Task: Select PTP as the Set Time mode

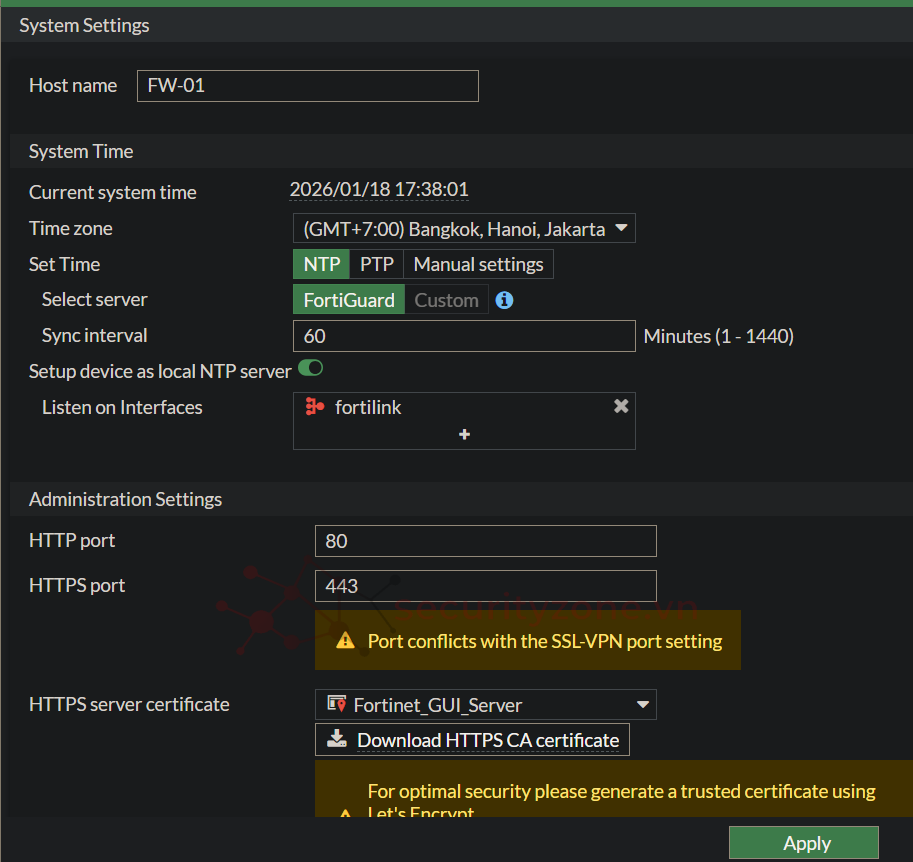Action: (377, 264)
